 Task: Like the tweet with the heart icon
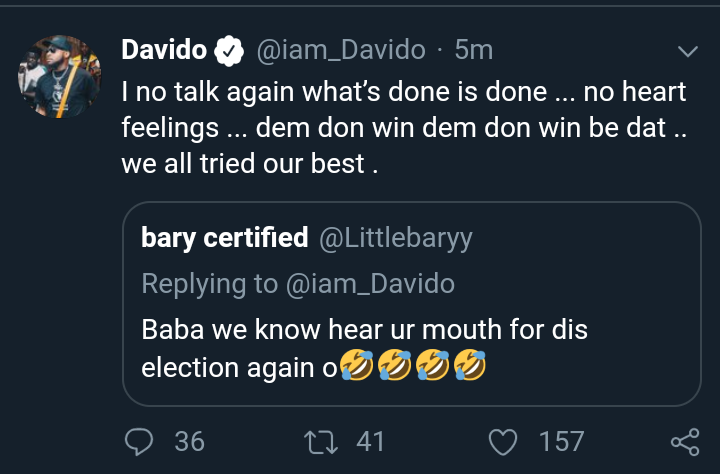507,441
